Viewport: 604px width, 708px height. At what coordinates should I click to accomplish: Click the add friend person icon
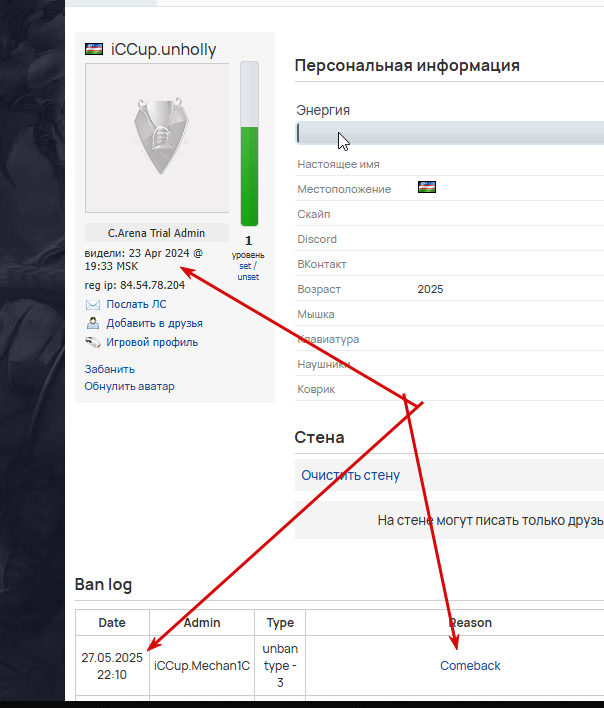point(93,323)
